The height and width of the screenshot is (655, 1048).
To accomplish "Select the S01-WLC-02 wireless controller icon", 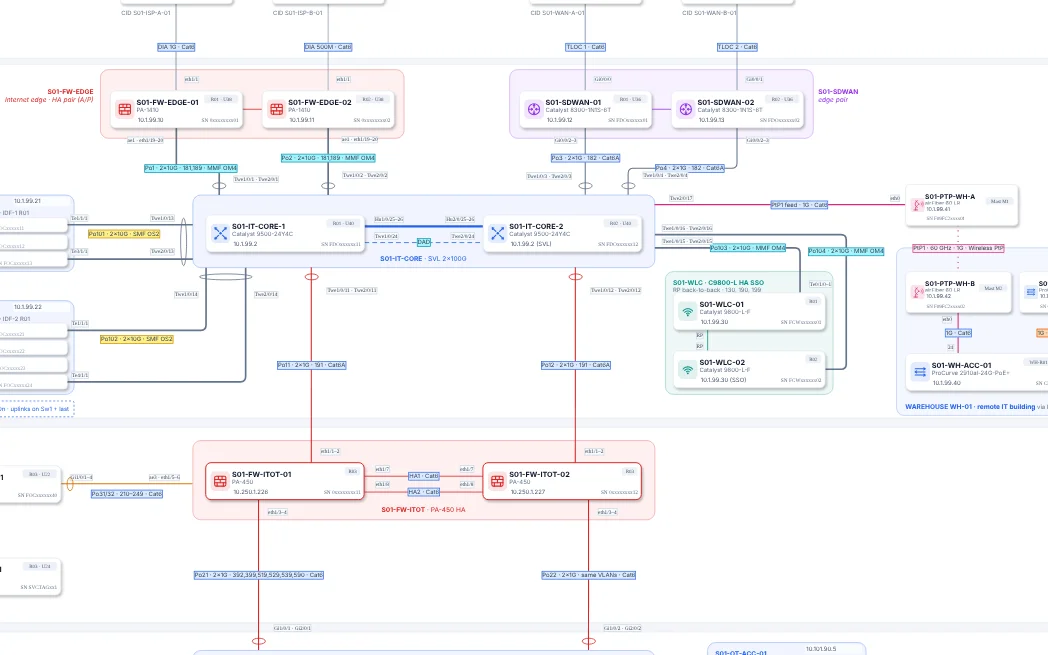I will click(688, 370).
